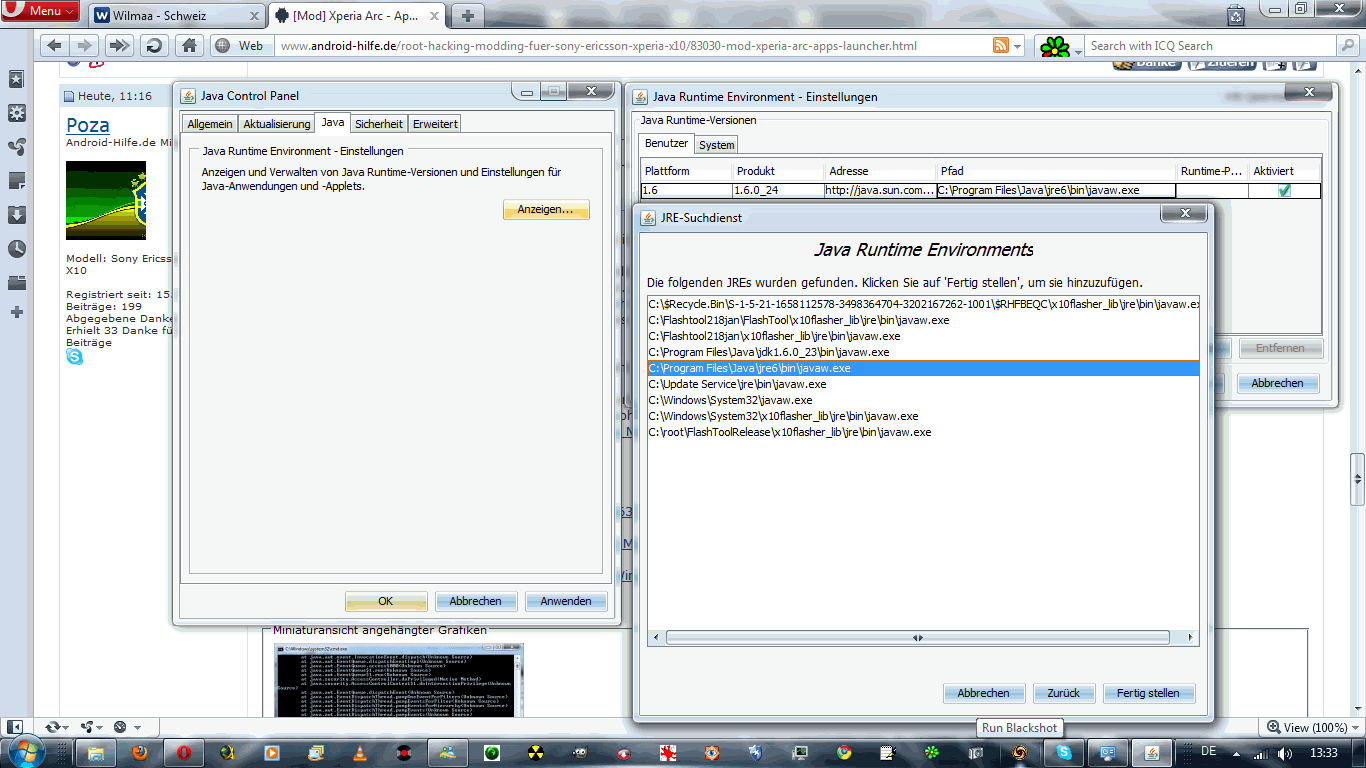Open the Widgets gear panel in Opera sidebar
The width and height of the screenshot is (1366, 768).
[x=16, y=113]
